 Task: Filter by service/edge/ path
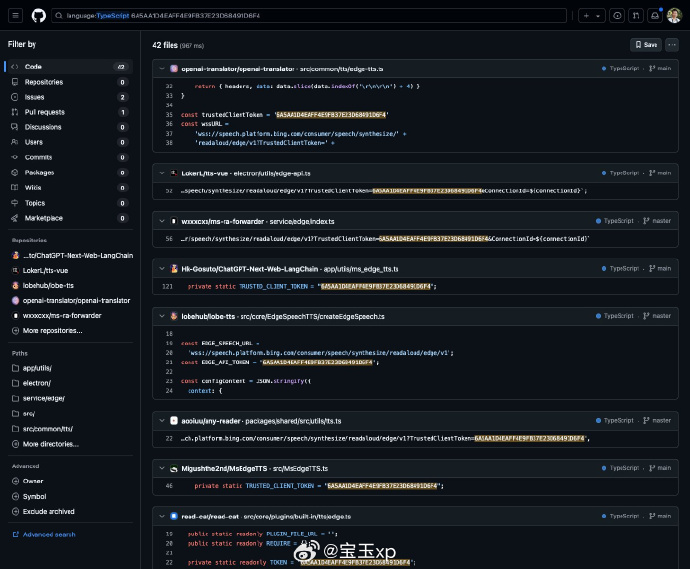(x=38, y=398)
